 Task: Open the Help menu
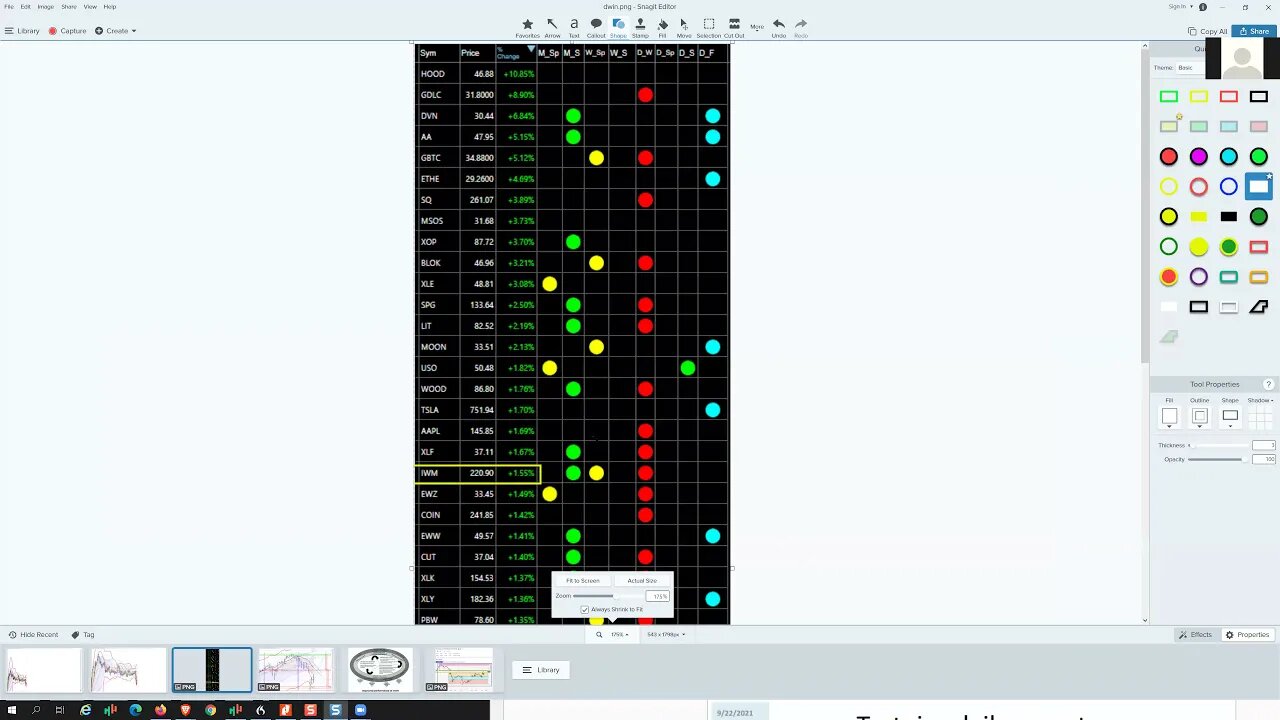110,6
